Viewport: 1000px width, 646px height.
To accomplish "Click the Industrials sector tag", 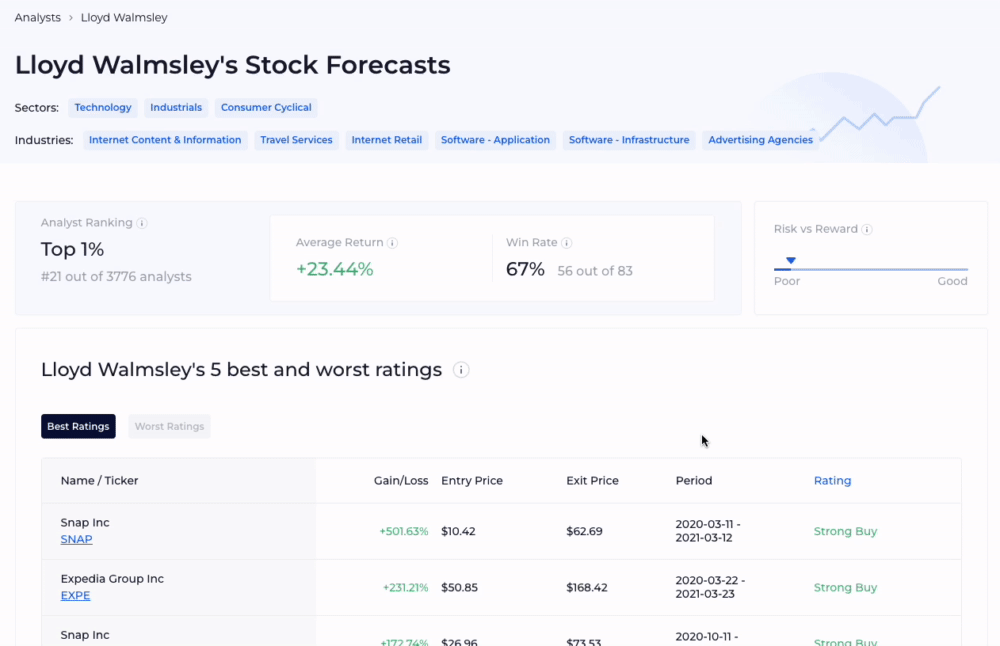I will [x=176, y=107].
